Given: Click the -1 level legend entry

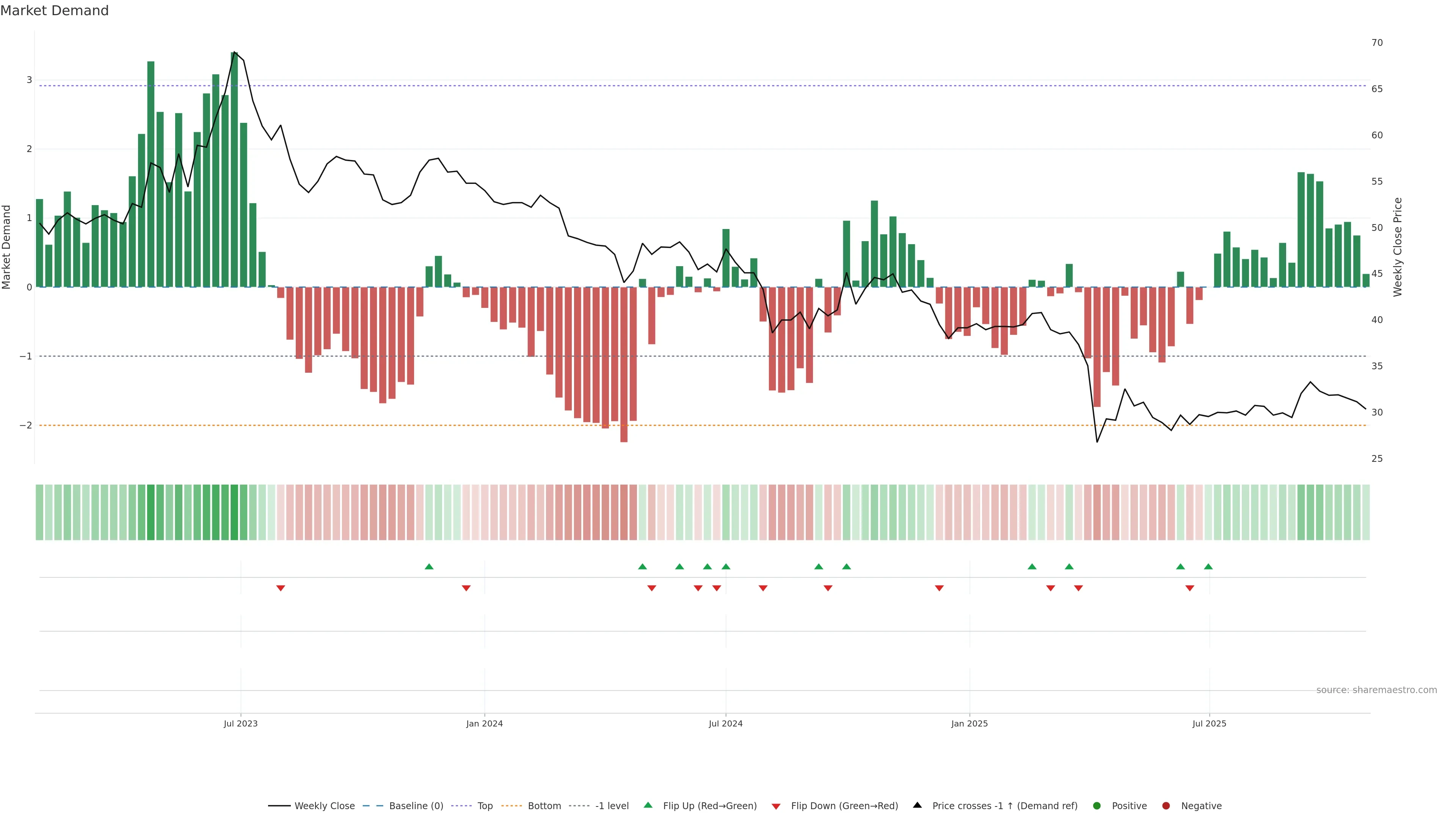Looking at the screenshot, I should pyautogui.click(x=612, y=806).
